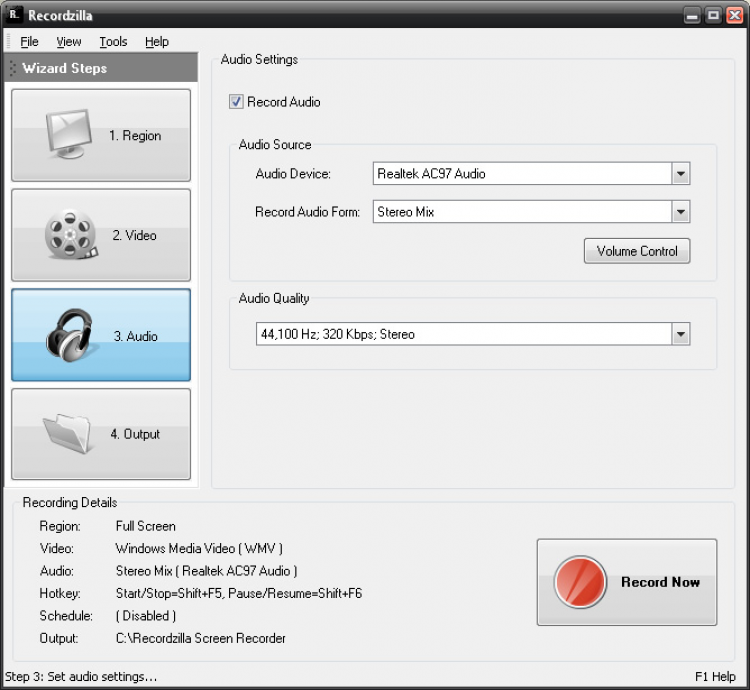Click 'Step 3: Set audio settings...' status text
Viewport: 750px width, 690px height.
(x=81, y=677)
